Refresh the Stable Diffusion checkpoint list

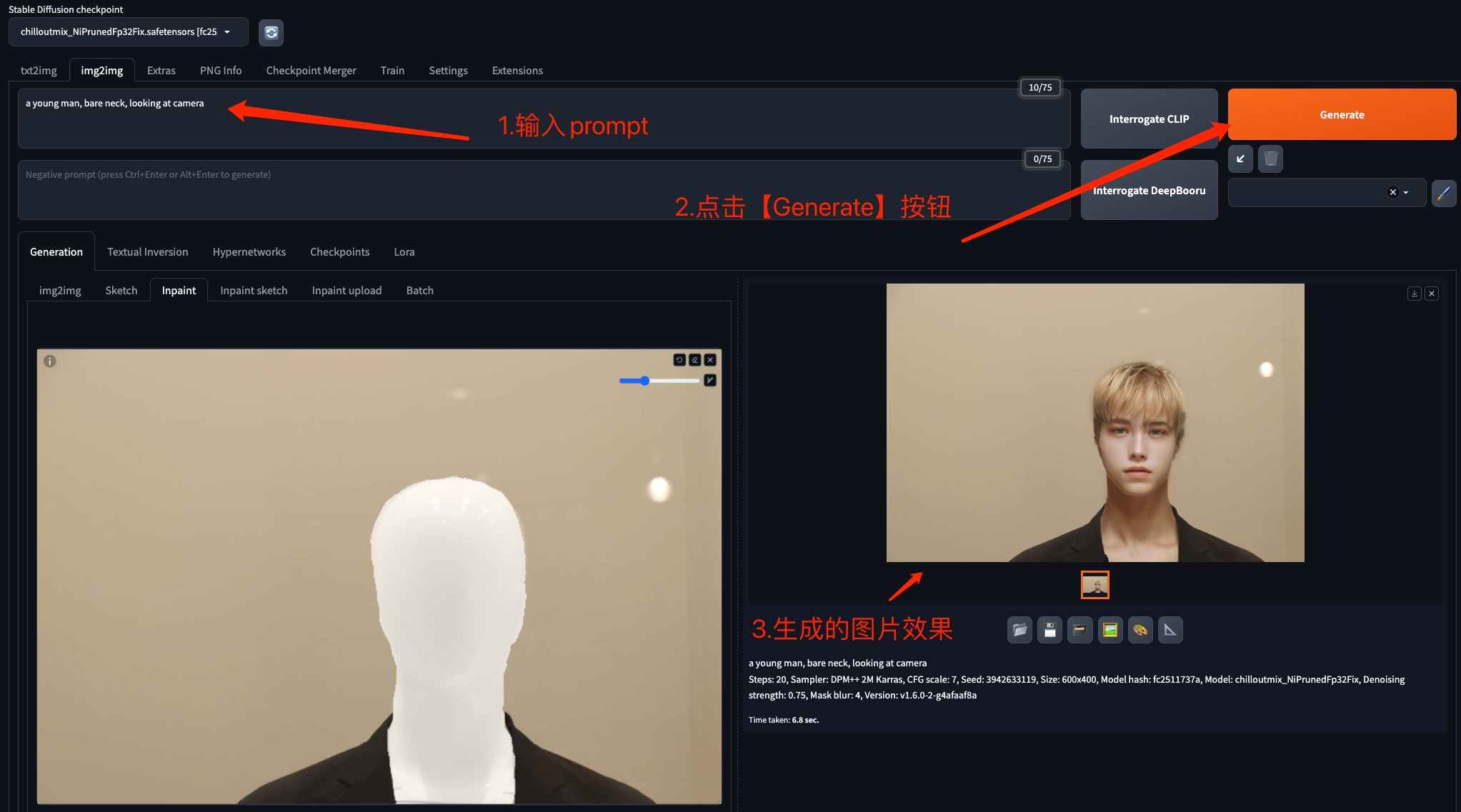coord(271,33)
